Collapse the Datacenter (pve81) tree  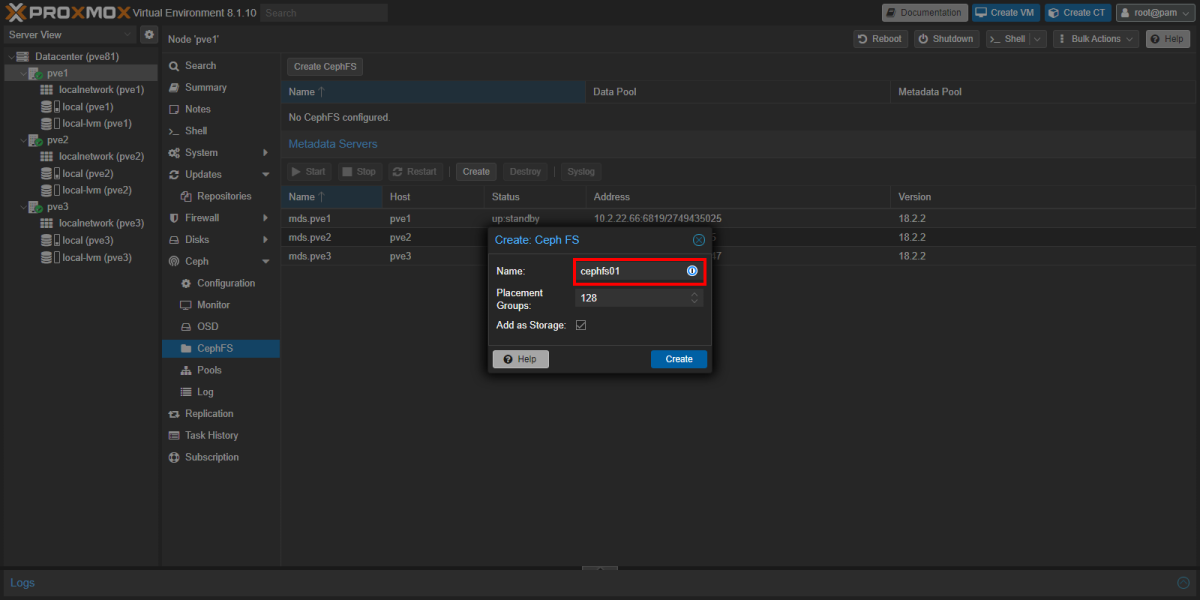[10, 57]
